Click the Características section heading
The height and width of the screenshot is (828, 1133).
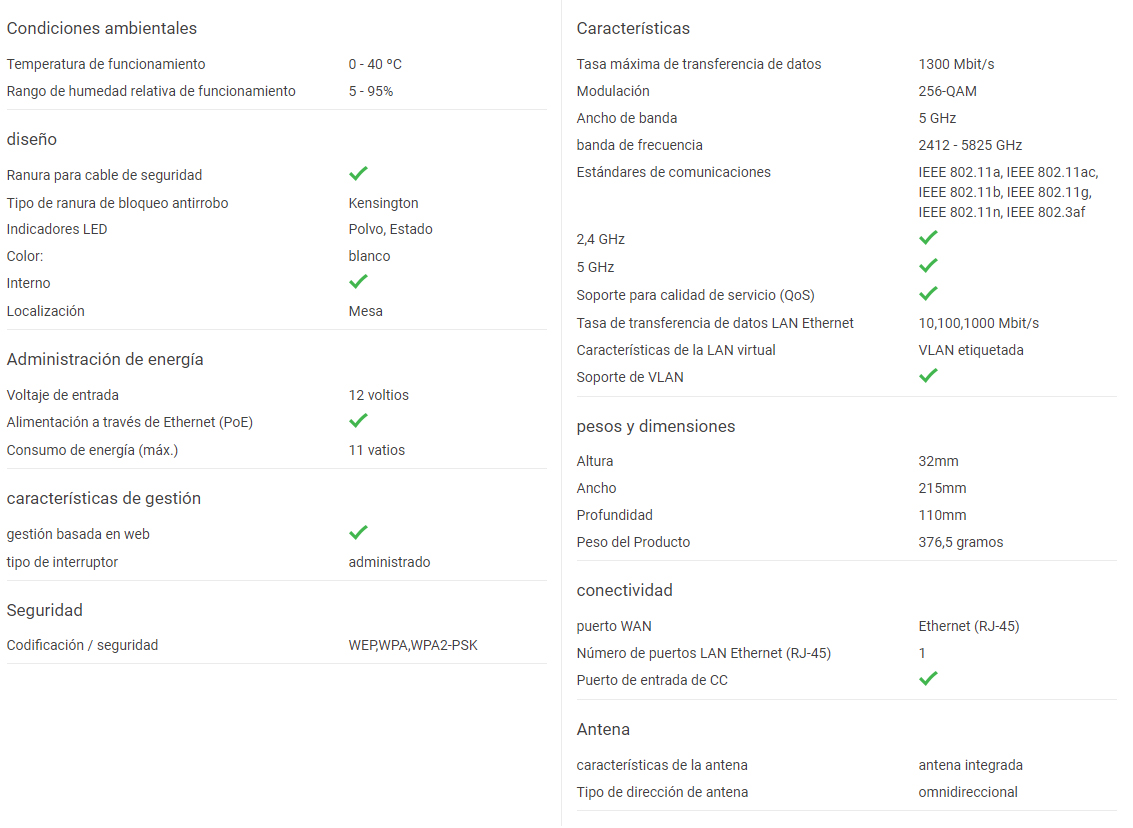click(633, 28)
